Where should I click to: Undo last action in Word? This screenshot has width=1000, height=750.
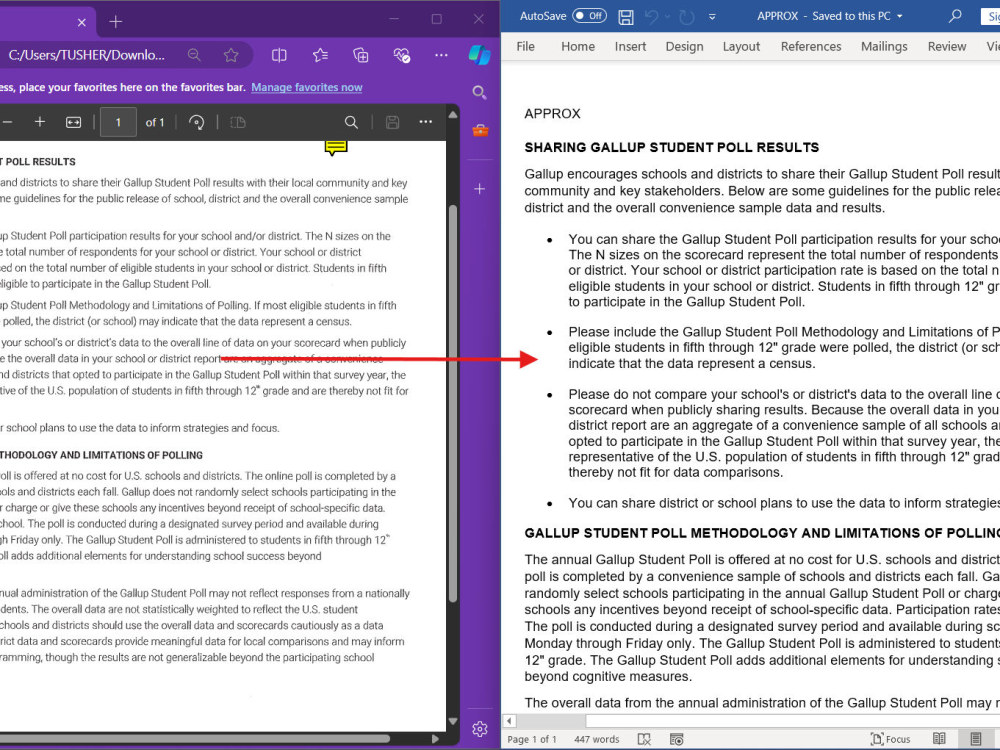651,17
